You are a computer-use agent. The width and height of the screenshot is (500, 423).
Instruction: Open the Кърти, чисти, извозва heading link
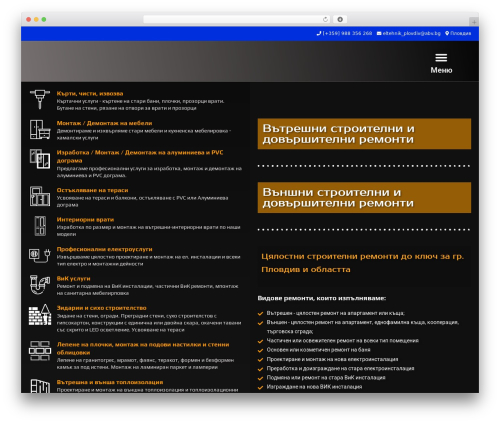click(x=90, y=93)
